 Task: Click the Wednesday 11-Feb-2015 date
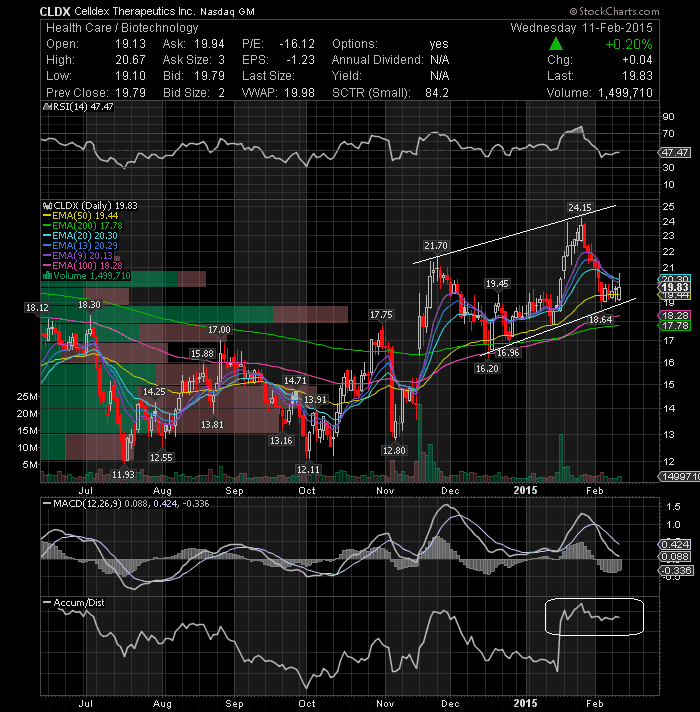[x=581, y=28]
